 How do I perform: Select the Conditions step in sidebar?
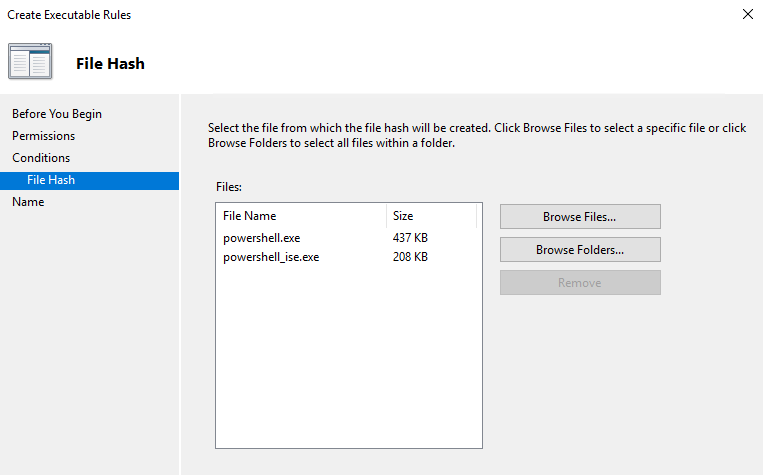[x=41, y=158]
